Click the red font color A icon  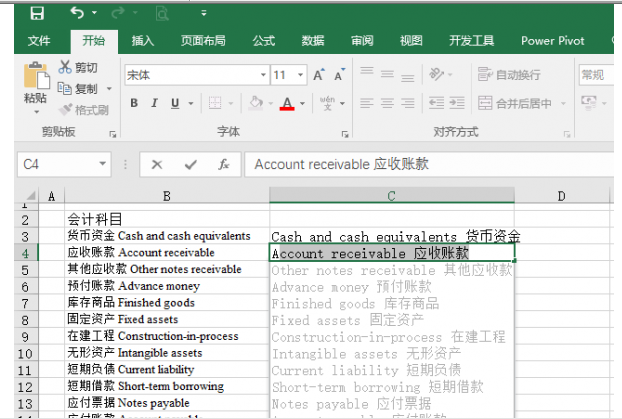pos(287,103)
